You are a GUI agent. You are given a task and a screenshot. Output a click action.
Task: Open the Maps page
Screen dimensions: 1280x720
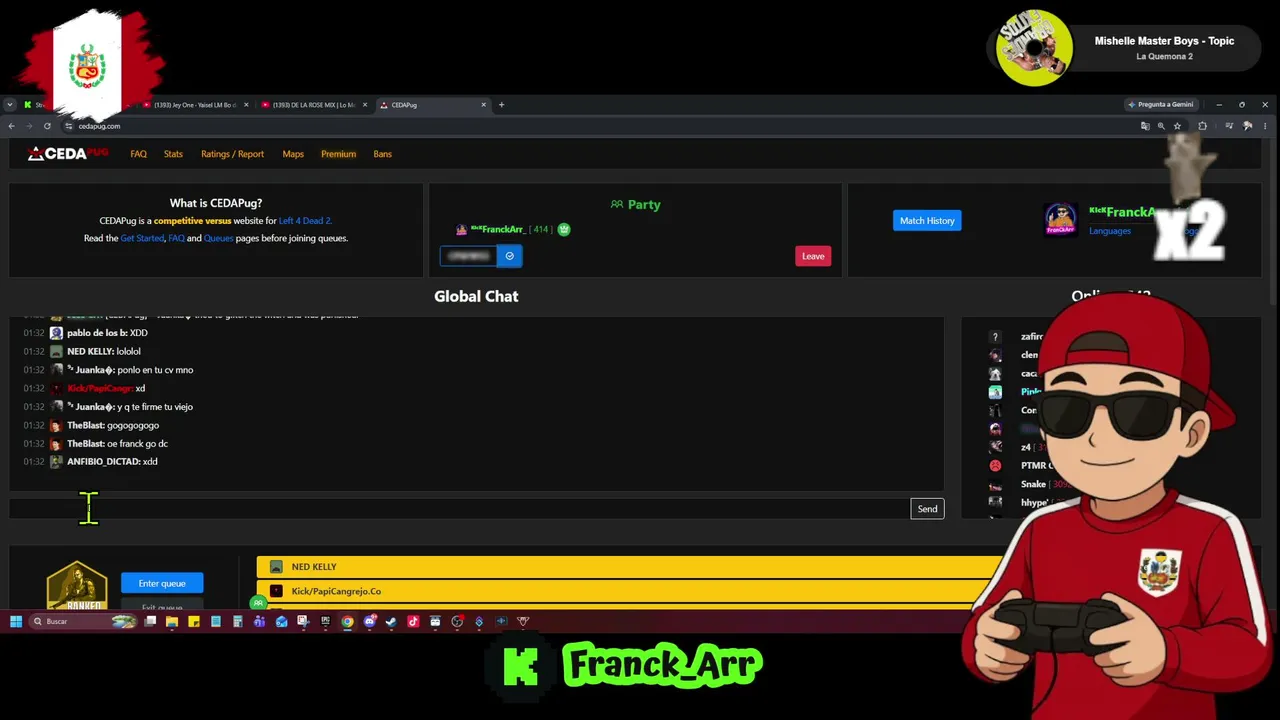[x=293, y=154]
